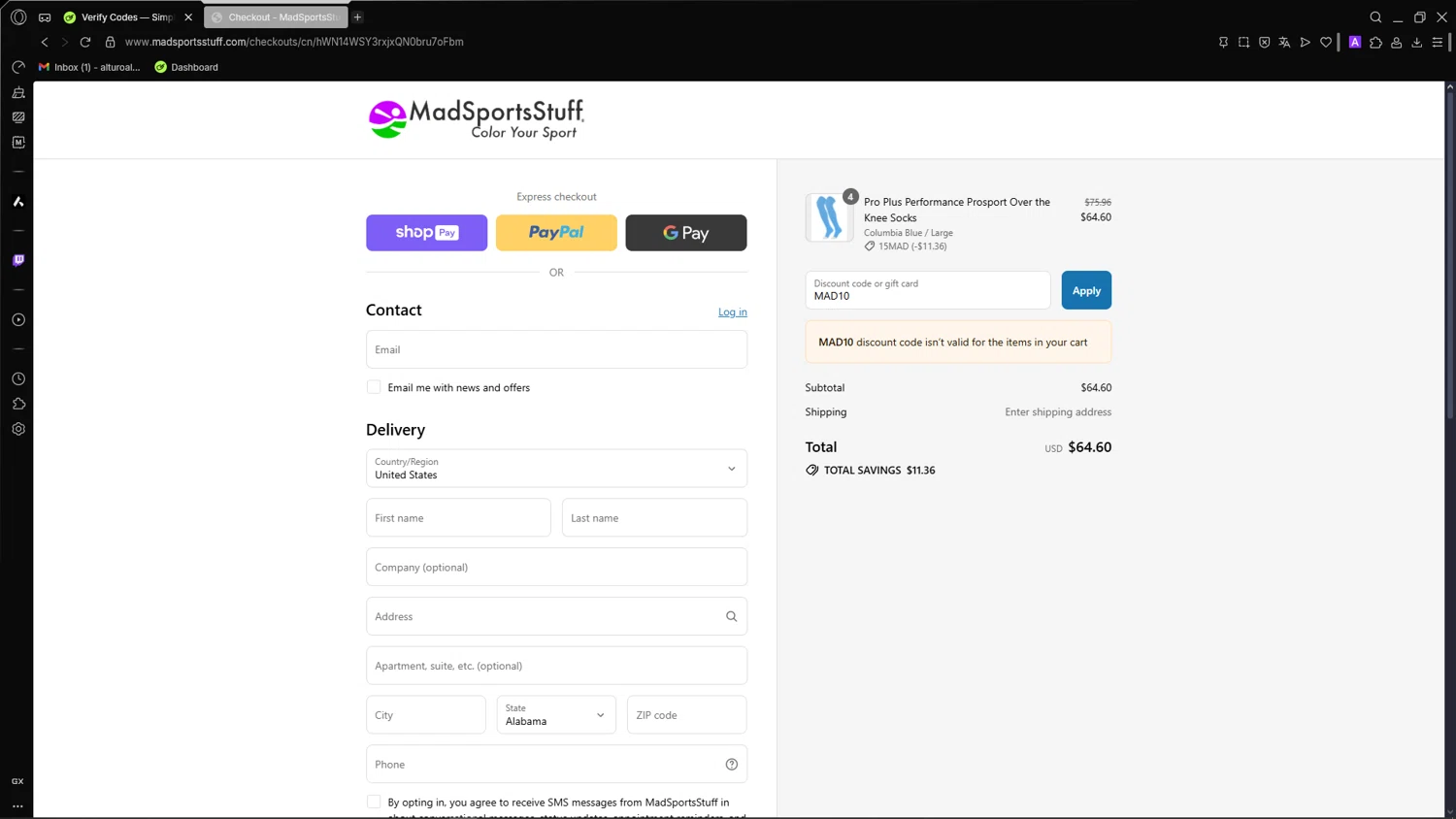This screenshot has width=1456, height=819.
Task: Click the First name field
Action: tap(458, 518)
